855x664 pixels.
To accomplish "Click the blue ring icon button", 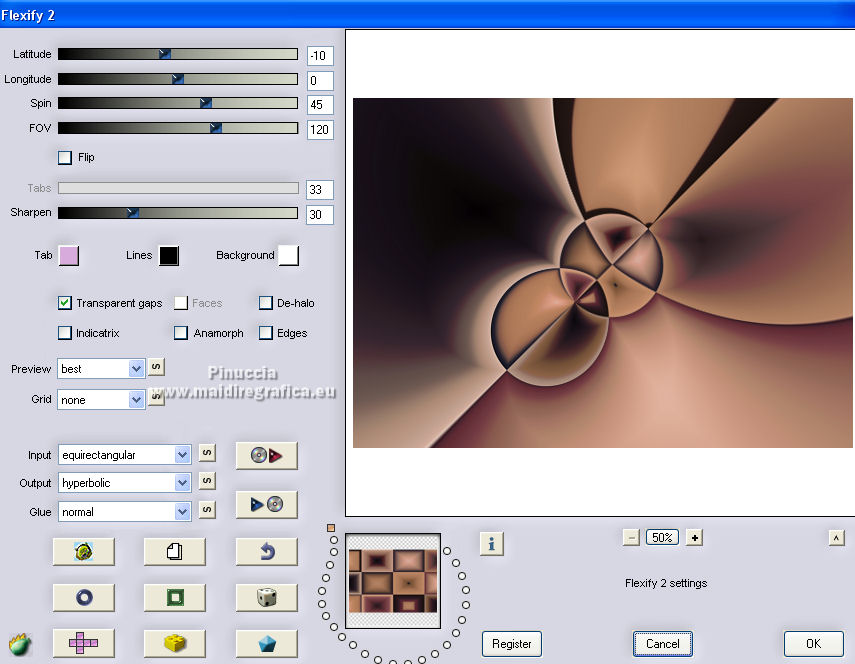I will coord(83,597).
